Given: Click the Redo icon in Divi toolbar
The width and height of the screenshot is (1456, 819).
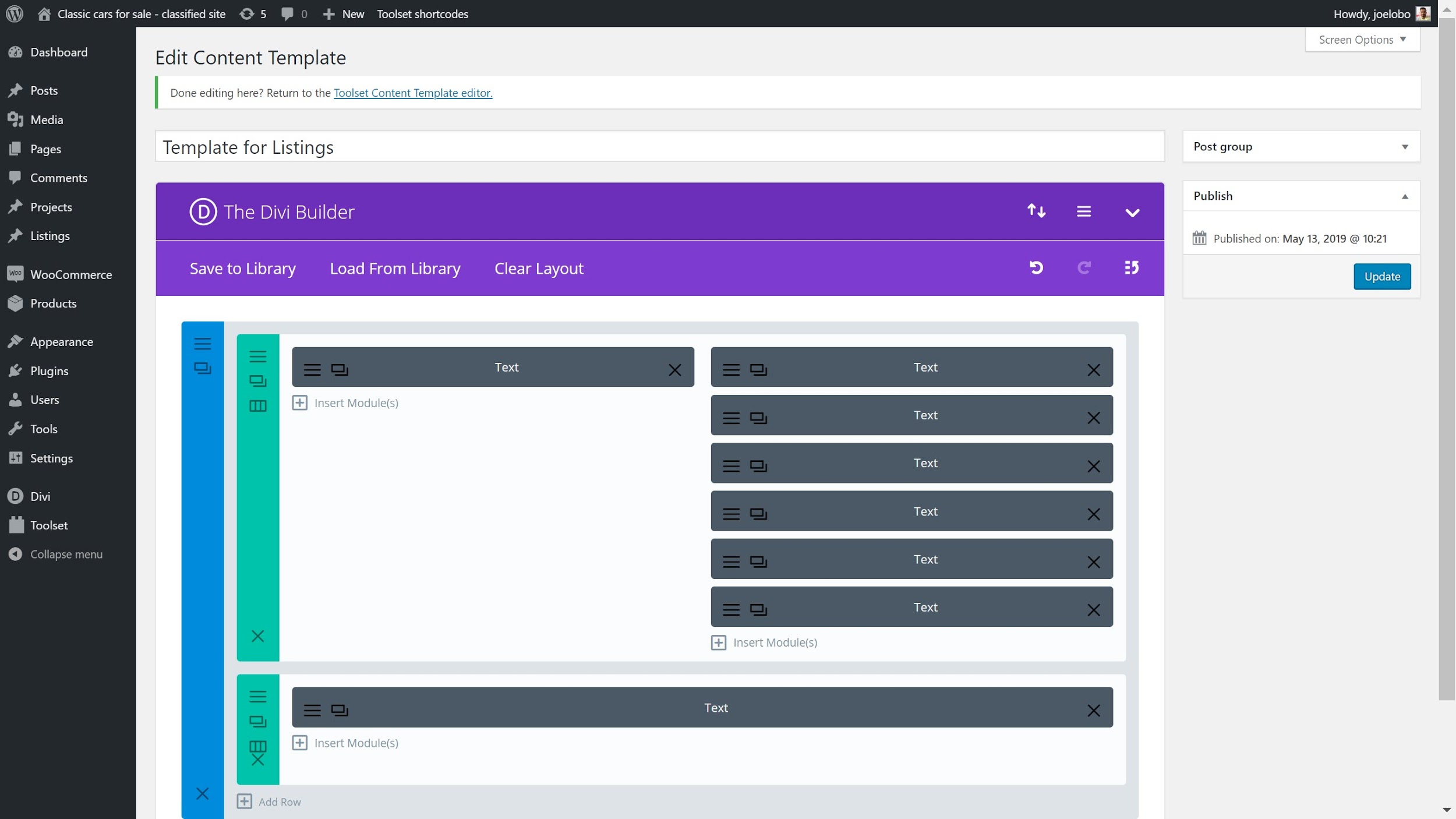Looking at the screenshot, I should 1083,267.
